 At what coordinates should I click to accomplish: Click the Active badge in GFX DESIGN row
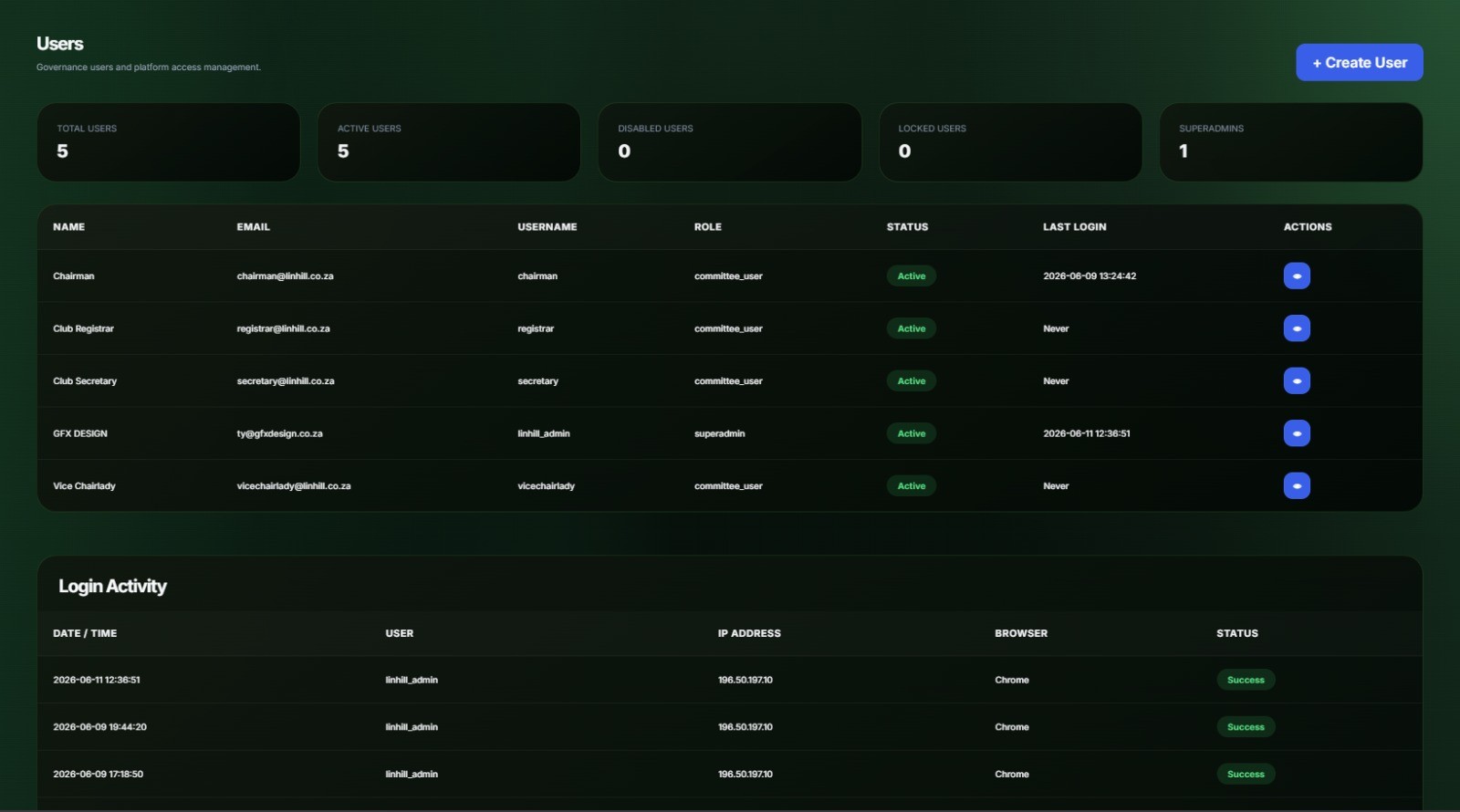point(912,433)
